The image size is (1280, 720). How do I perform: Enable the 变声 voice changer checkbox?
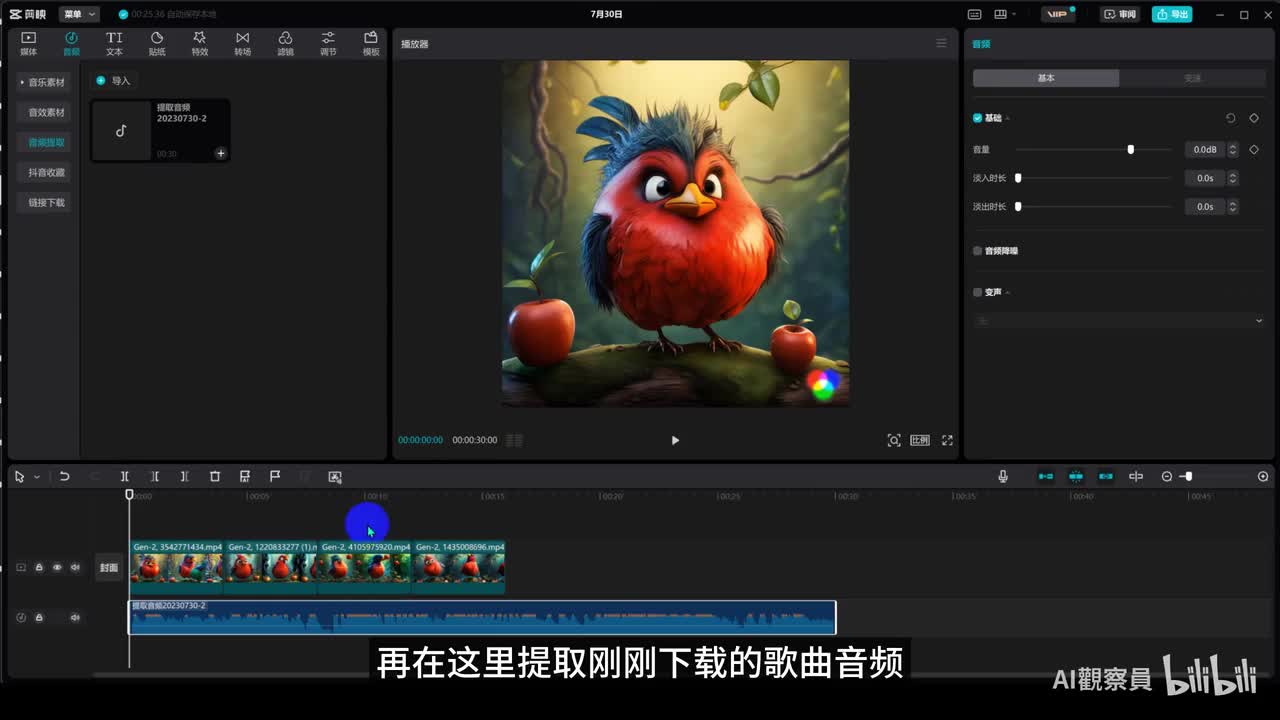(978, 292)
